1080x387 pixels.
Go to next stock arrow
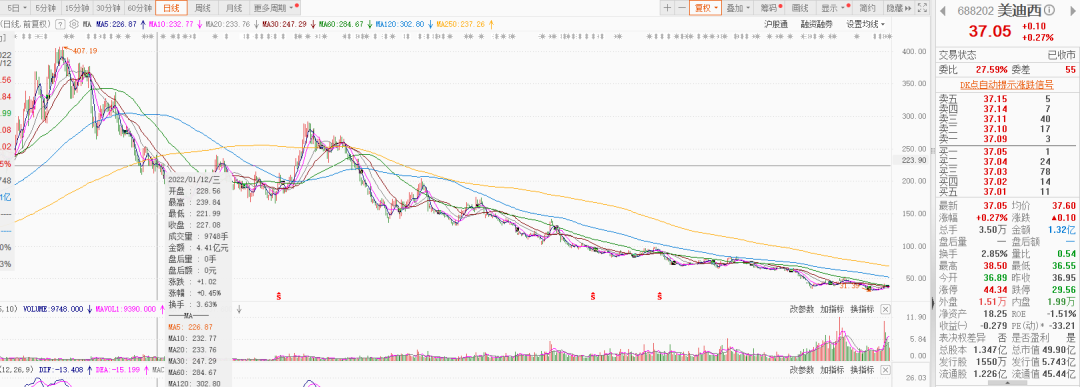1072,10
